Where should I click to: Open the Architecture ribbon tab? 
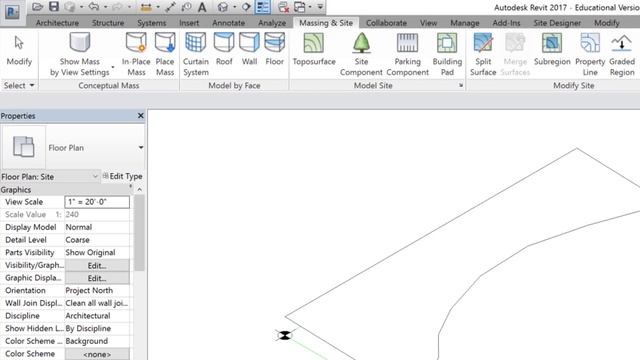(57, 23)
